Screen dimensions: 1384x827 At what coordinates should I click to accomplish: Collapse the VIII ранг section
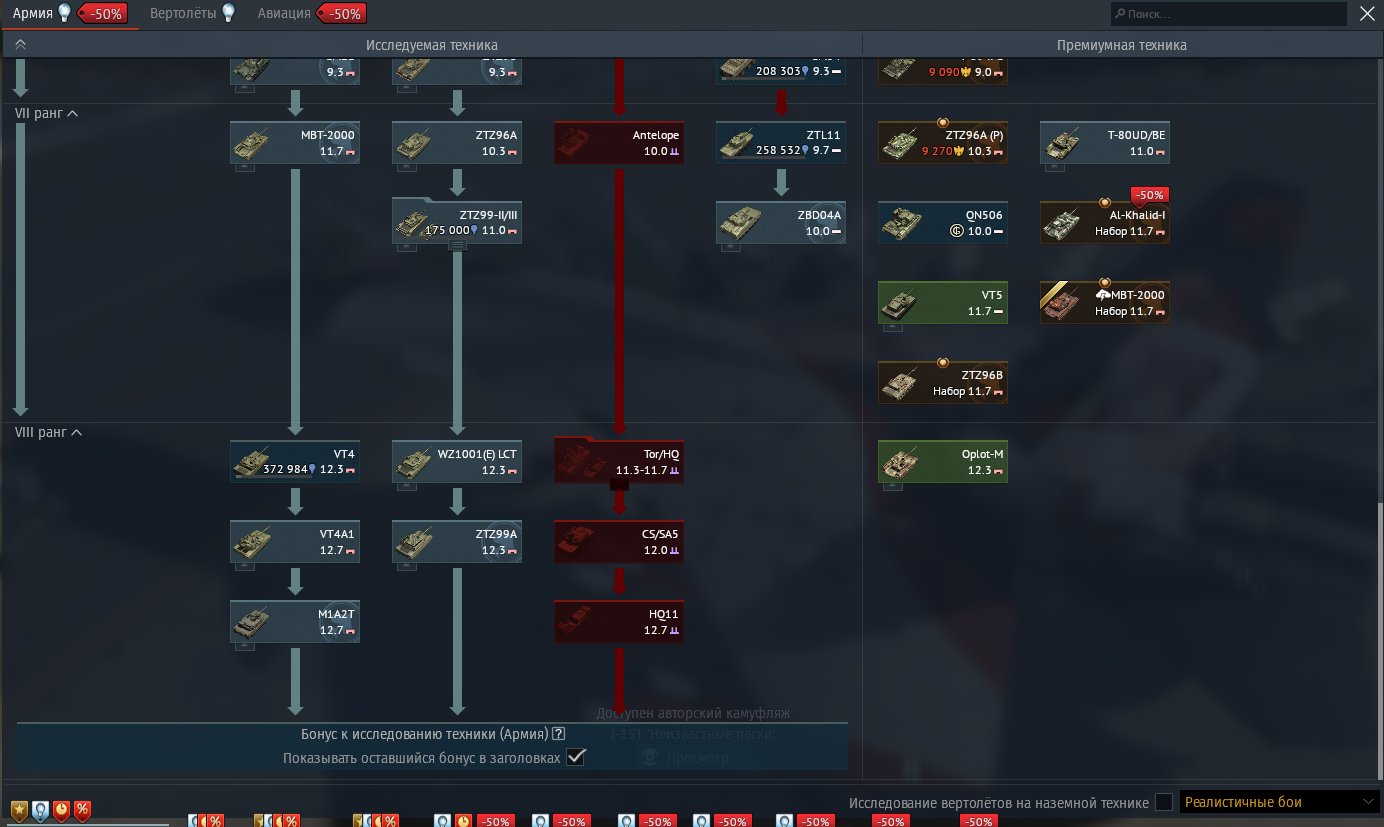[48, 432]
